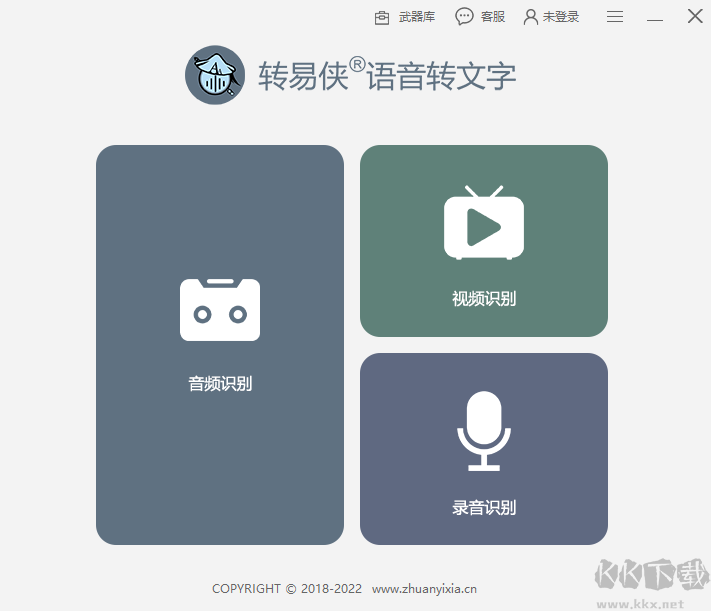Viewport: 711px width, 611px height.
Task: Click the TV play icon
Action: [484, 222]
